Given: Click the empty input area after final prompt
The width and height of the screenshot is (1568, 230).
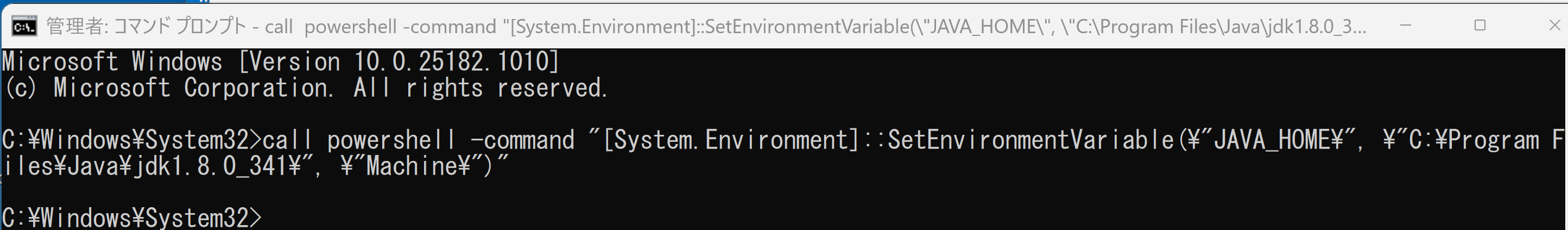Looking at the screenshot, I should pyautogui.click(x=913, y=218).
